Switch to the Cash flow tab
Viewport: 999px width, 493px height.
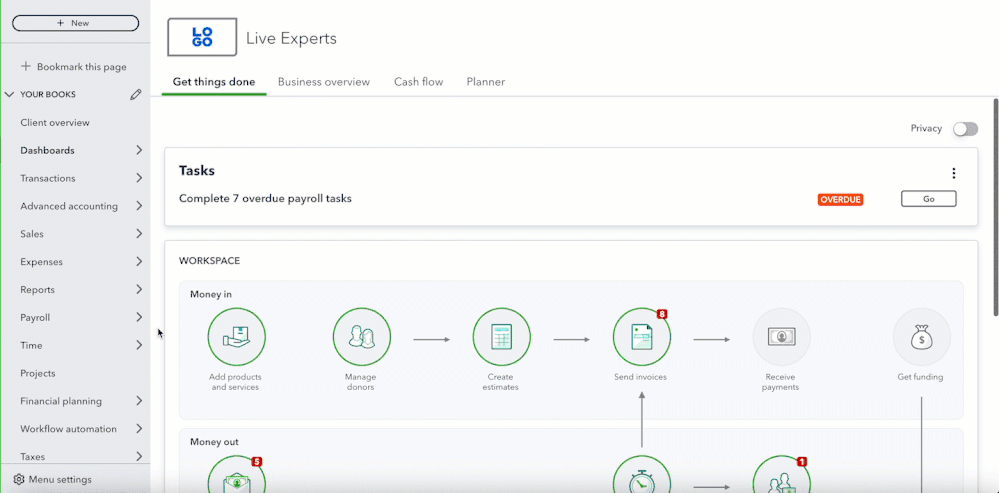[x=419, y=82]
